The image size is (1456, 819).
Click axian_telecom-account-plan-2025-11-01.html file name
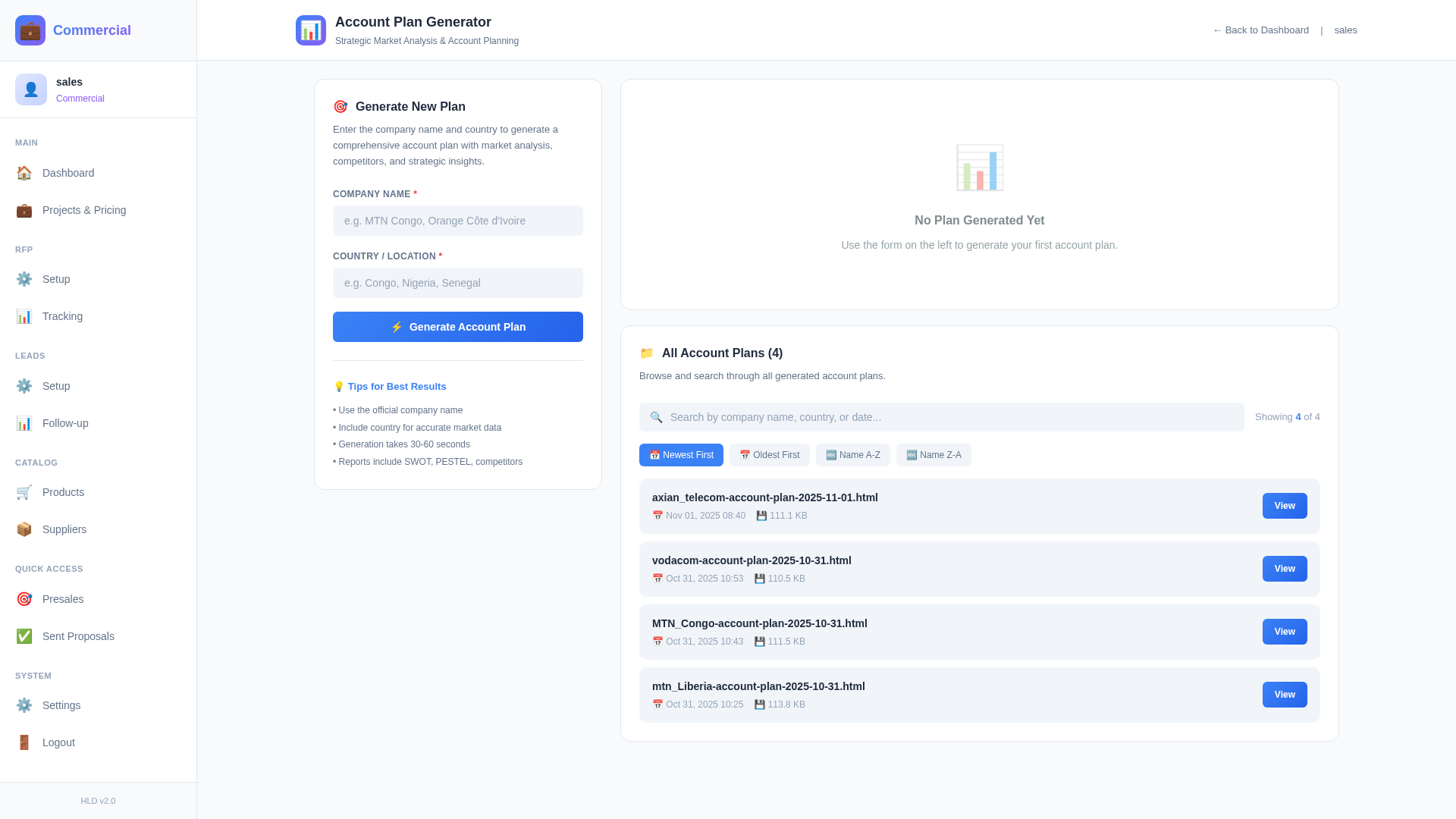pyautogui.click(x=765, y=497)
